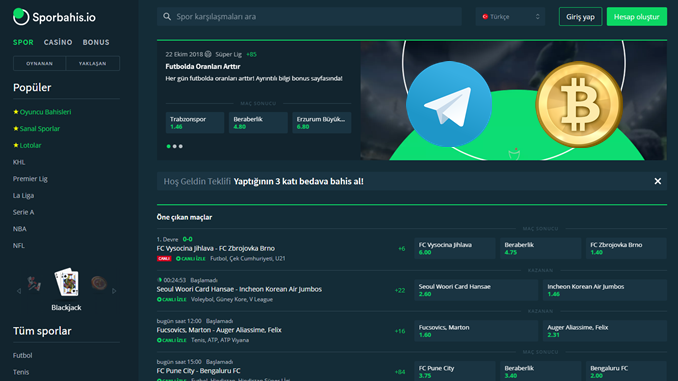
Task: Click the football icon next to 22 Ekim 2018
Action: pyautogui.click(x=208, y=54)
